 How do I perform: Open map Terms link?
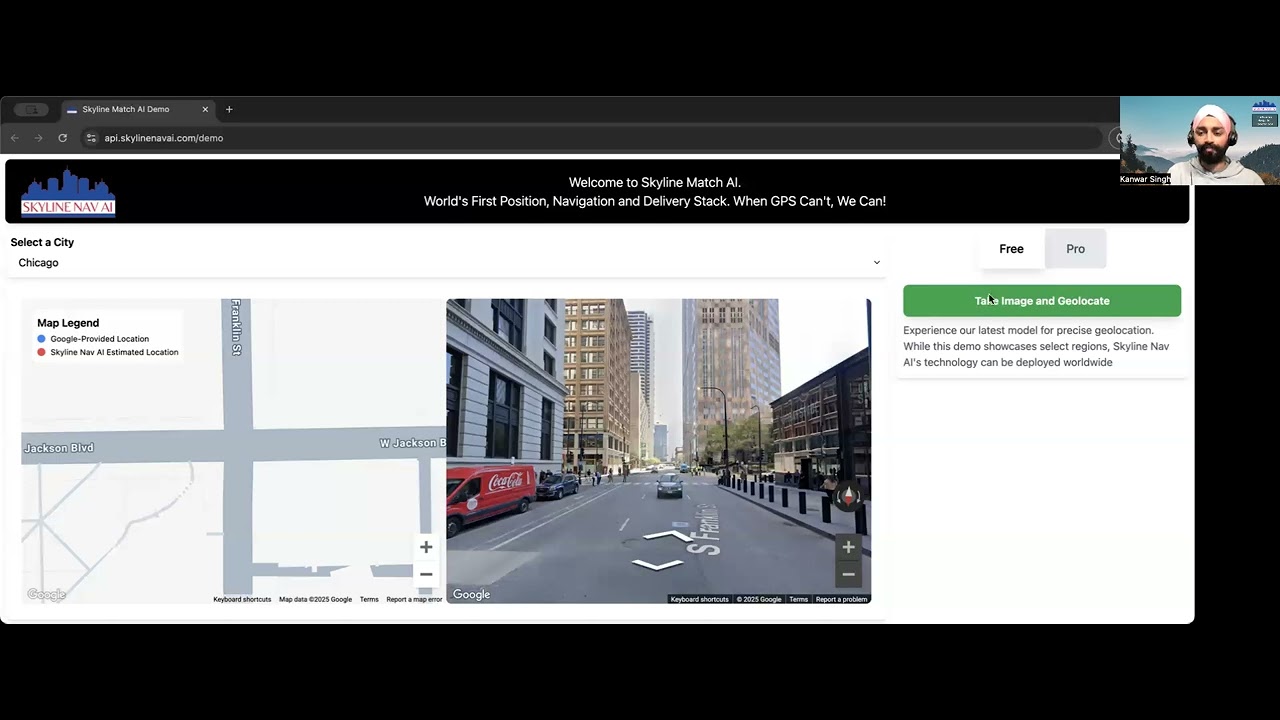coord(369,599)
